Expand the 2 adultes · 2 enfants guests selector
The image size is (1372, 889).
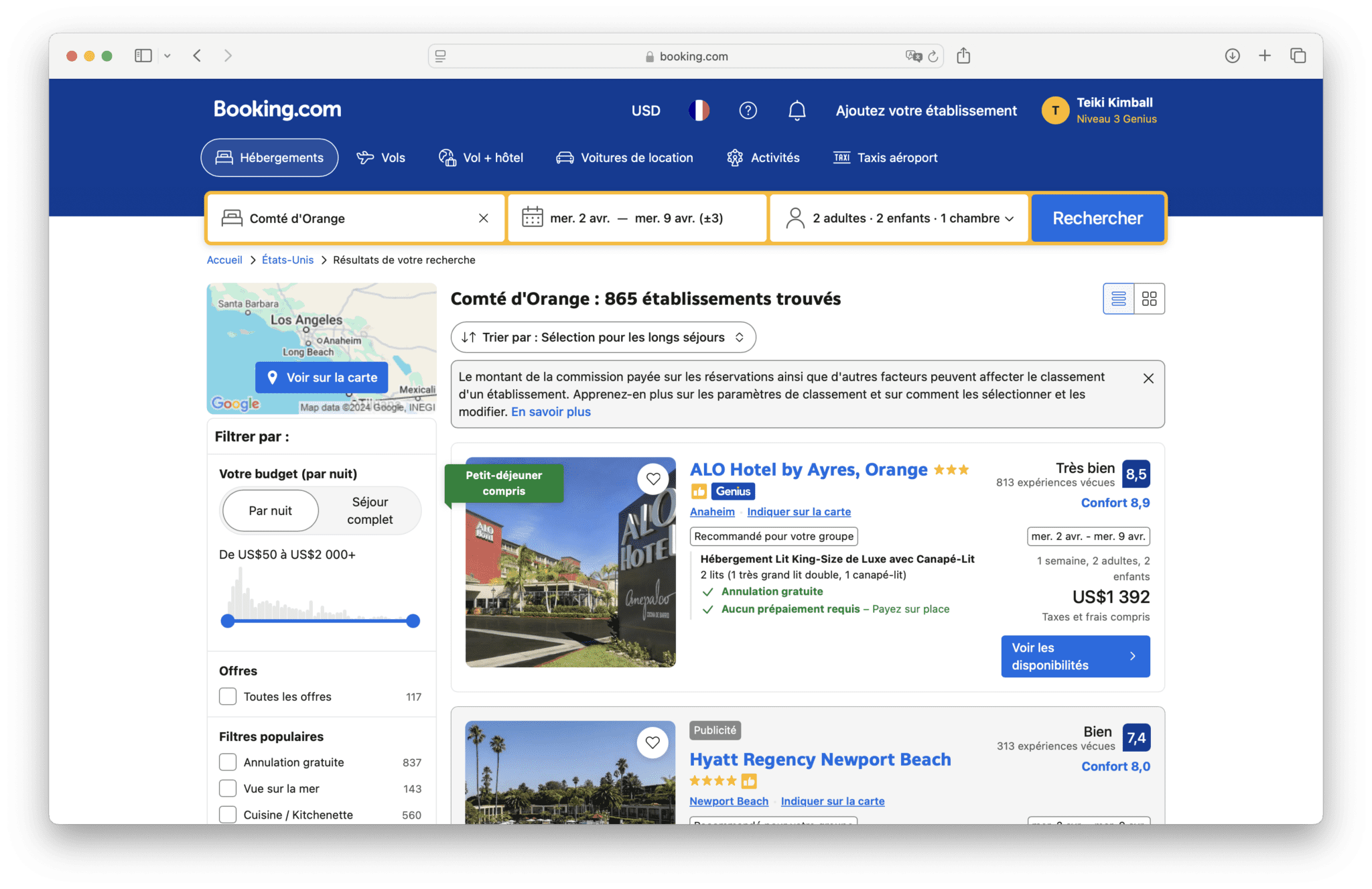pyautogui.click(x=899, y=218)
